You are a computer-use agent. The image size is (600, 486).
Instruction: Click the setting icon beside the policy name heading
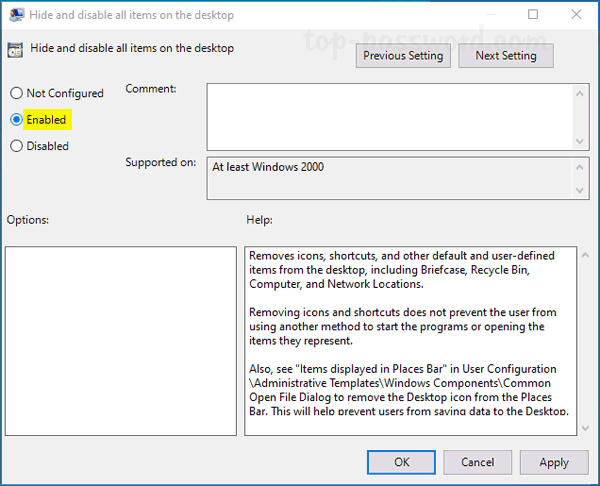(15, 50)
